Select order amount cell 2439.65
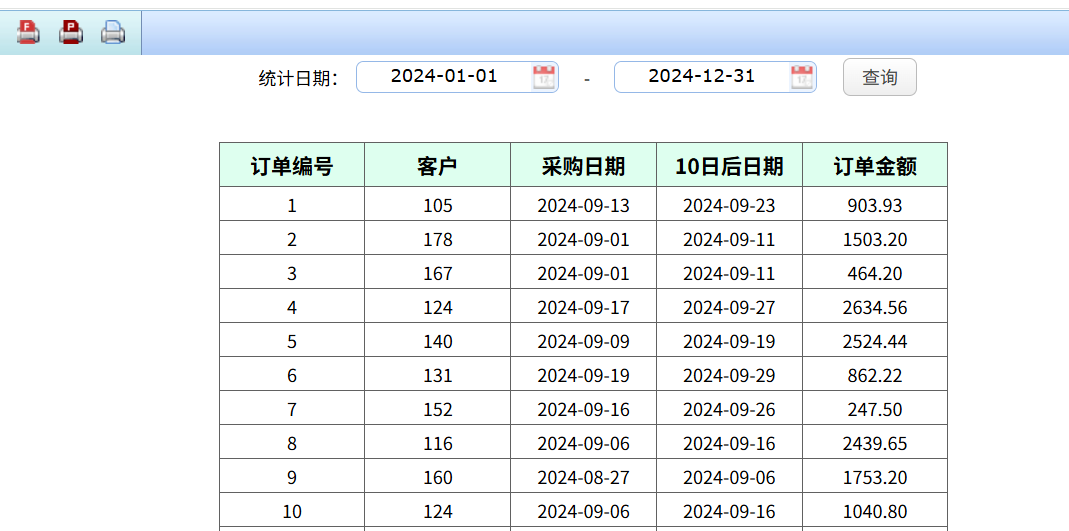The height and width of the screenshot is (531, 1069). 875,443
